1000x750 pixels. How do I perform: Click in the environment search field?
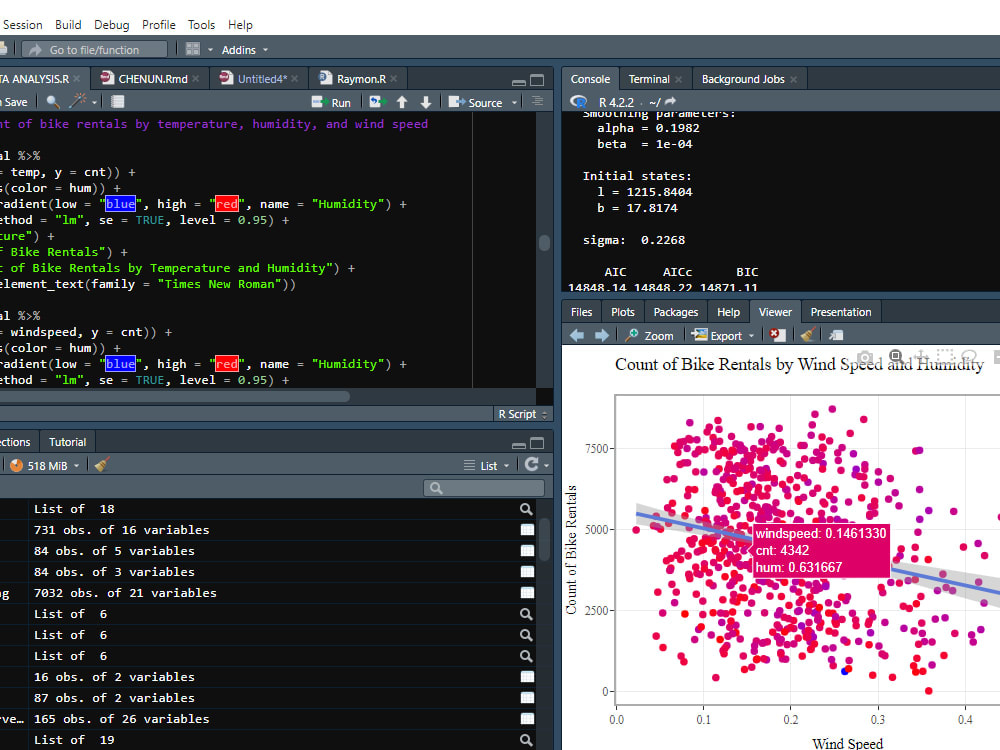pos(484,487)
